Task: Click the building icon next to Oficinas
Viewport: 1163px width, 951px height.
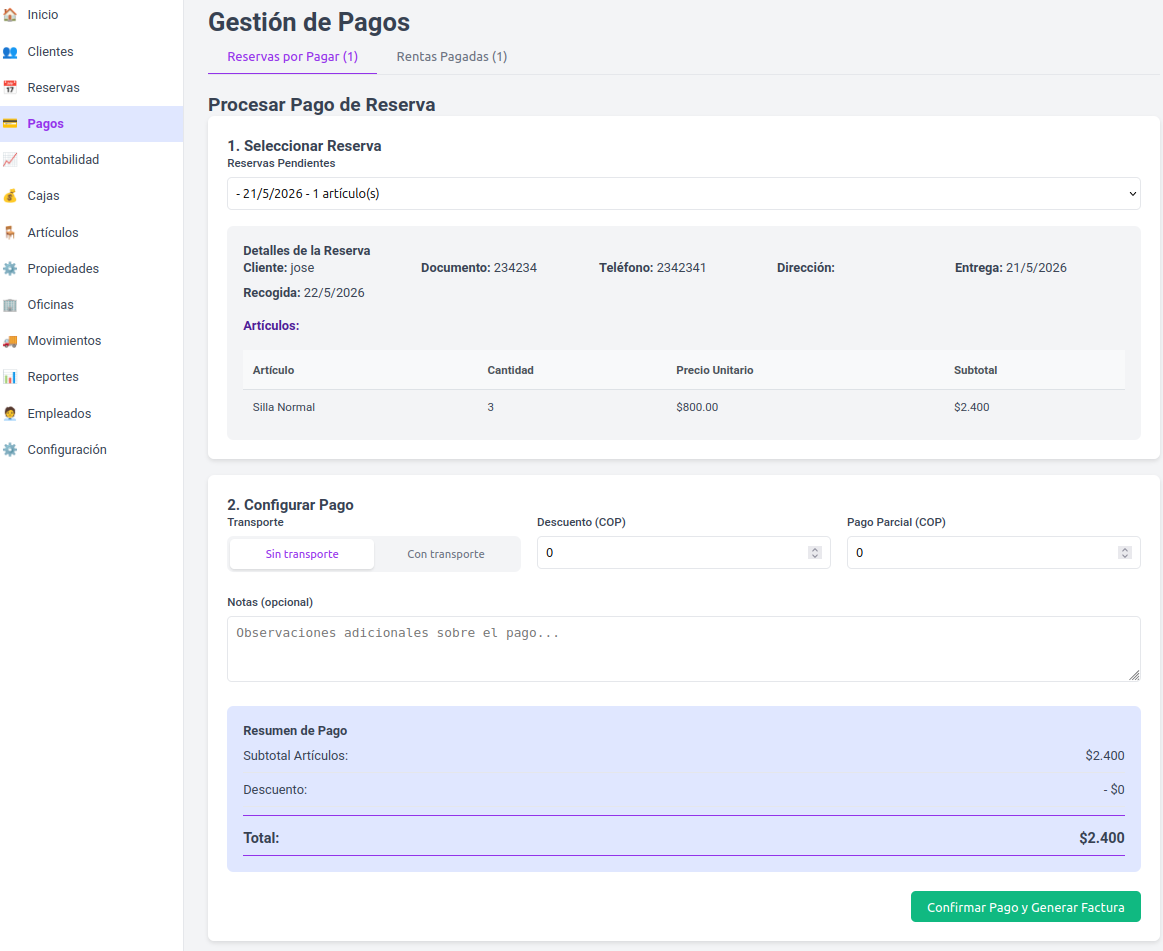Action: 10,304
